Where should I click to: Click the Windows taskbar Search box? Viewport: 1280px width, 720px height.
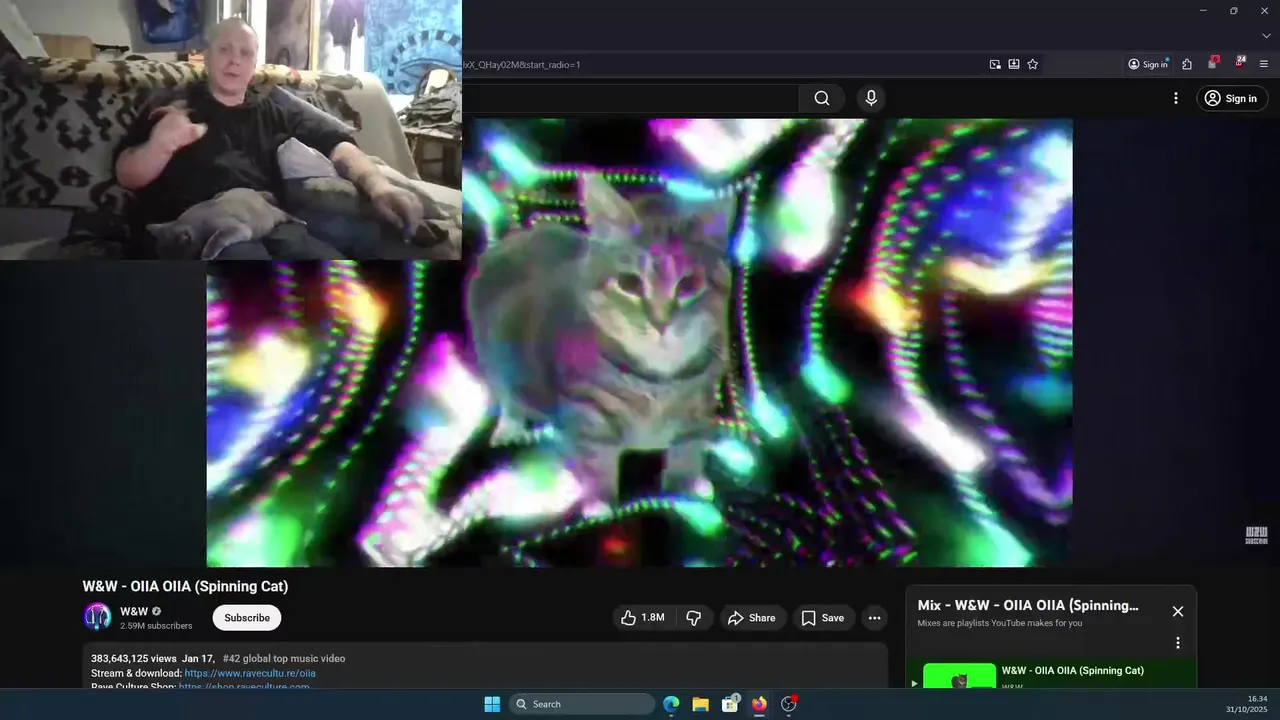tap(582, 704)
